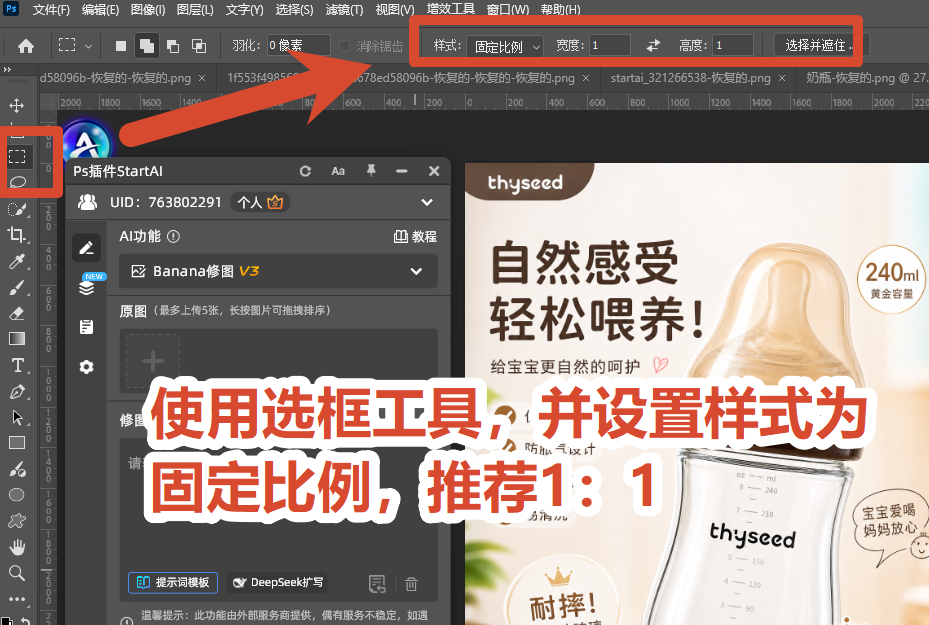This screenshot has height=625, width=929.
Task: Switch to 奶瓶-恢复的.png document tab
Action: click(865, 78)
